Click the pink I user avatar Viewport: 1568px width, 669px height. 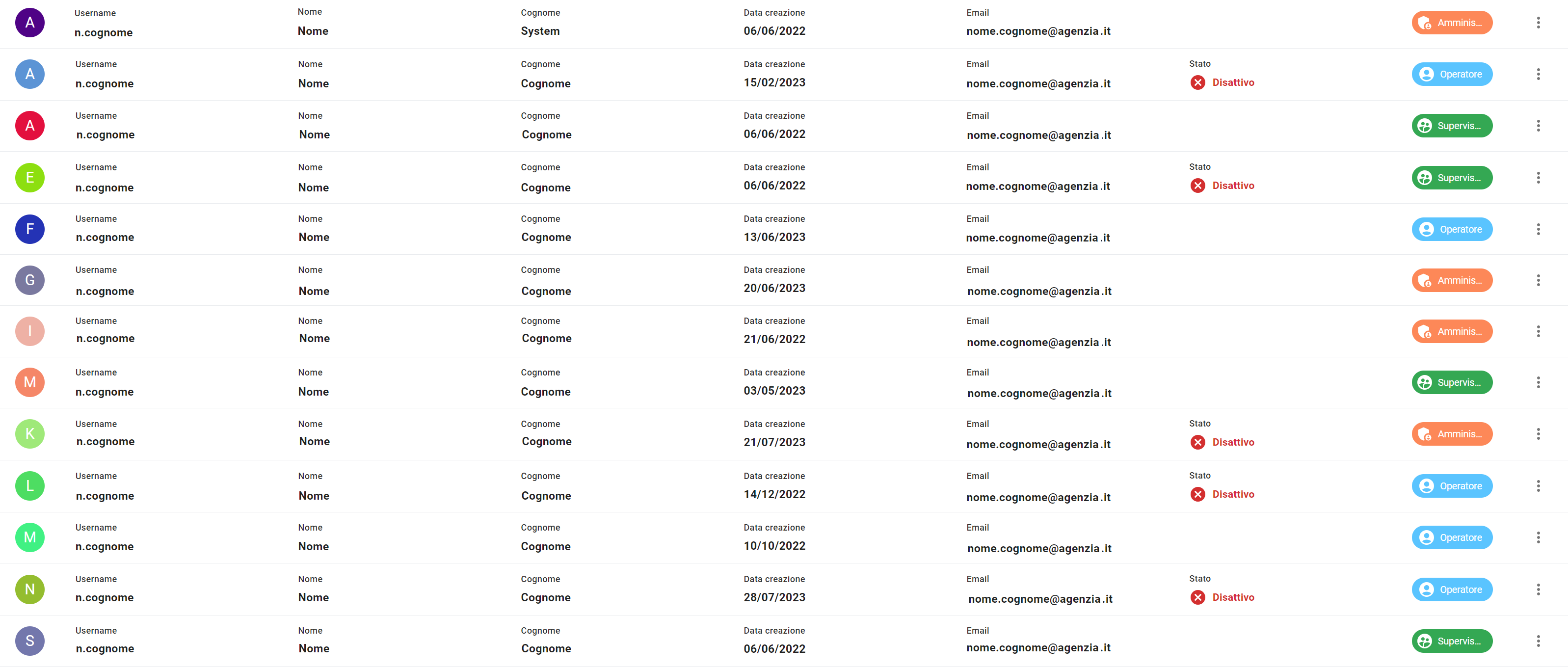pos(30,332)
